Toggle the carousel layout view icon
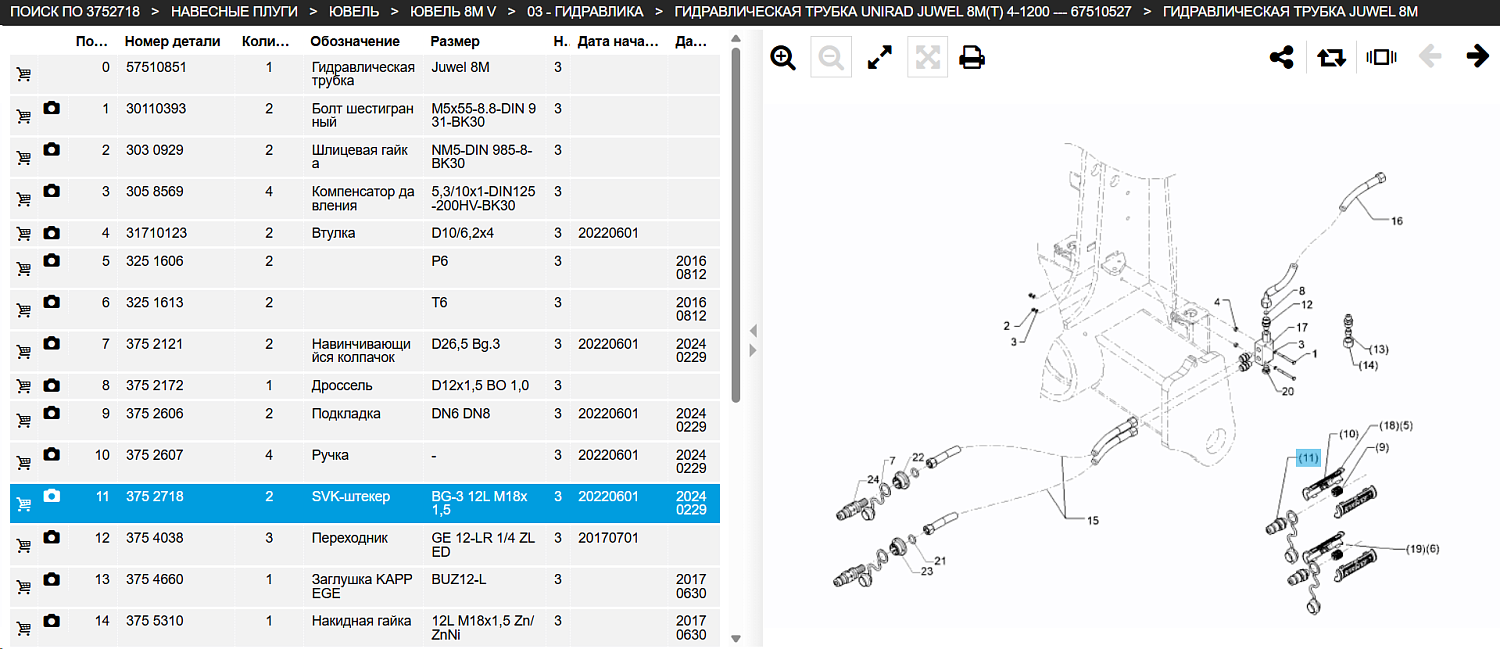Screen dimensions: 1500x649 1381,57
